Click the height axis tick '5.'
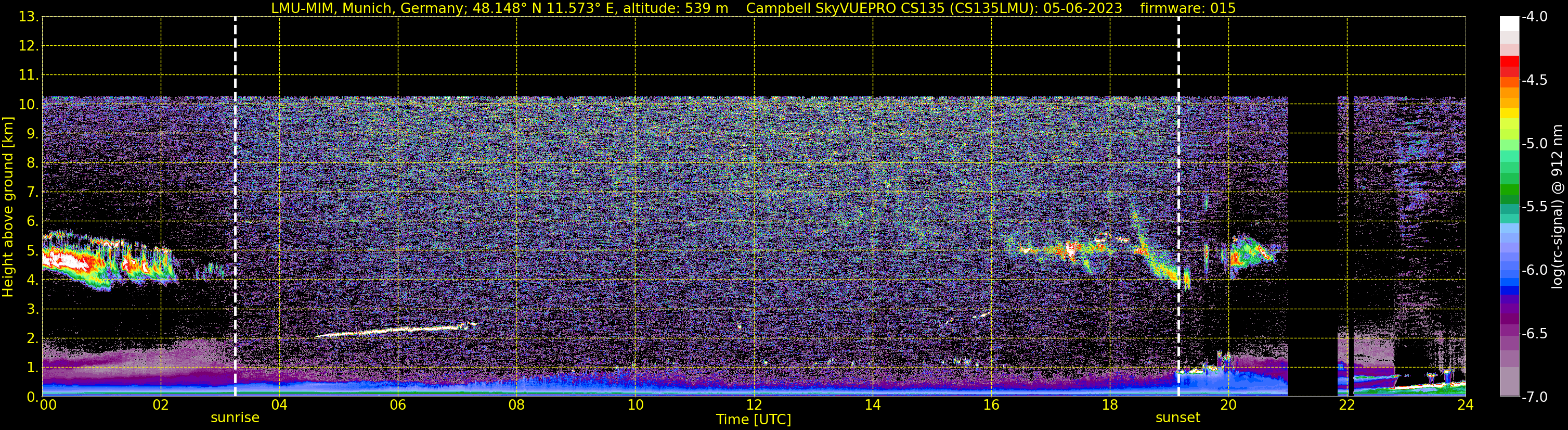This screenshot has width=1568, height=430. point(32,251)
